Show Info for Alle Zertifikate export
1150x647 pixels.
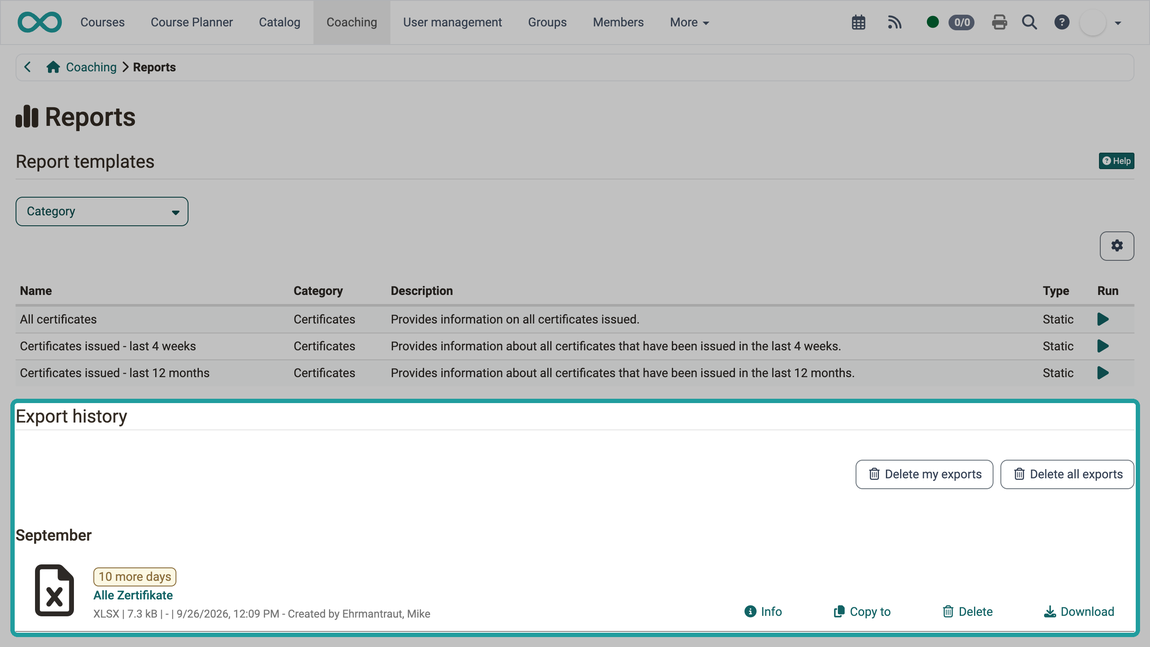click(x=763, y=612)
